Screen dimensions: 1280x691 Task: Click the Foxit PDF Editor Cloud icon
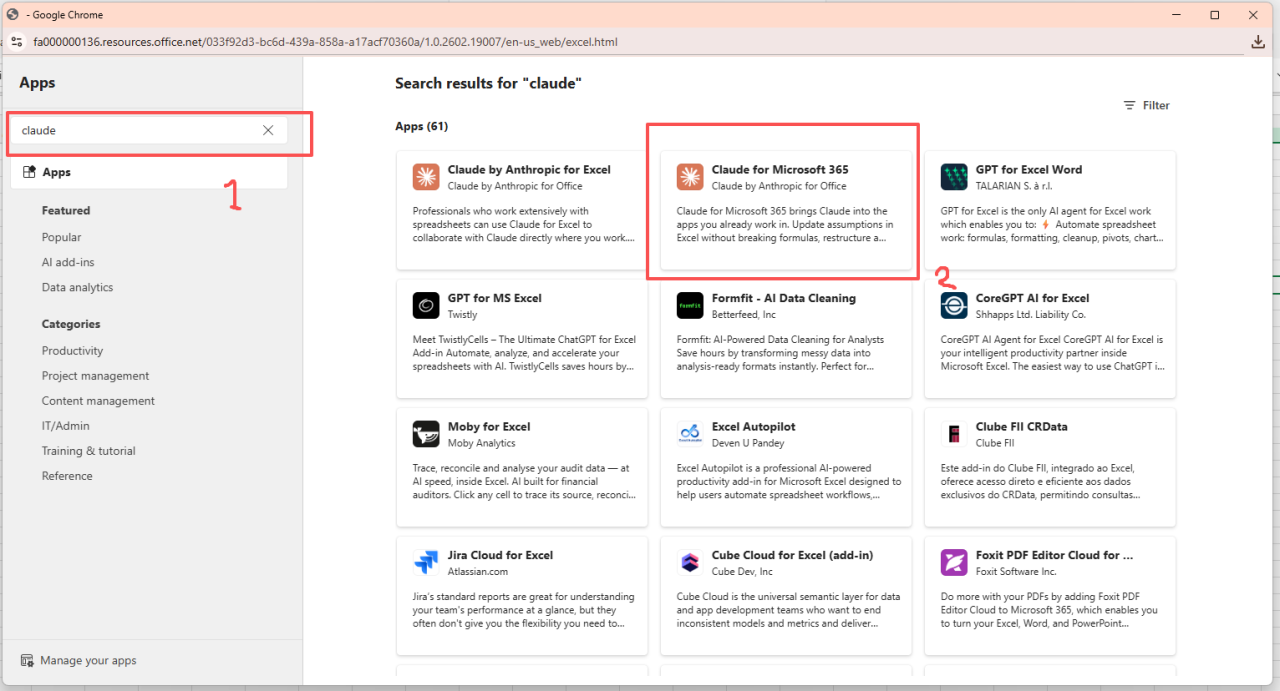[954, 562]
